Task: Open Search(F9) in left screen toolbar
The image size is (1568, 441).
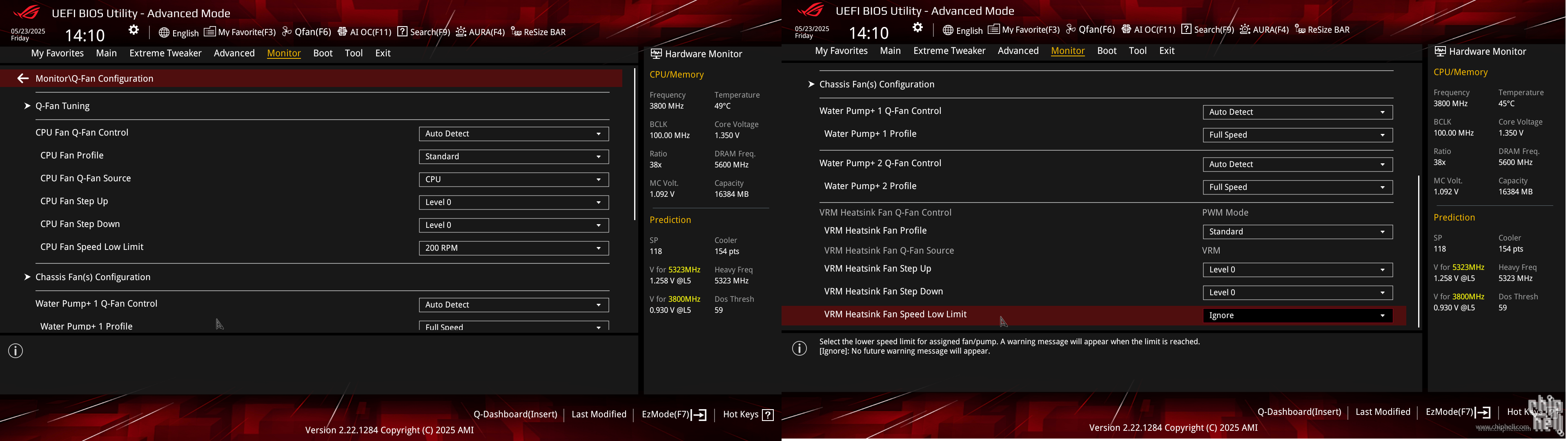Action: coord(424,32)
